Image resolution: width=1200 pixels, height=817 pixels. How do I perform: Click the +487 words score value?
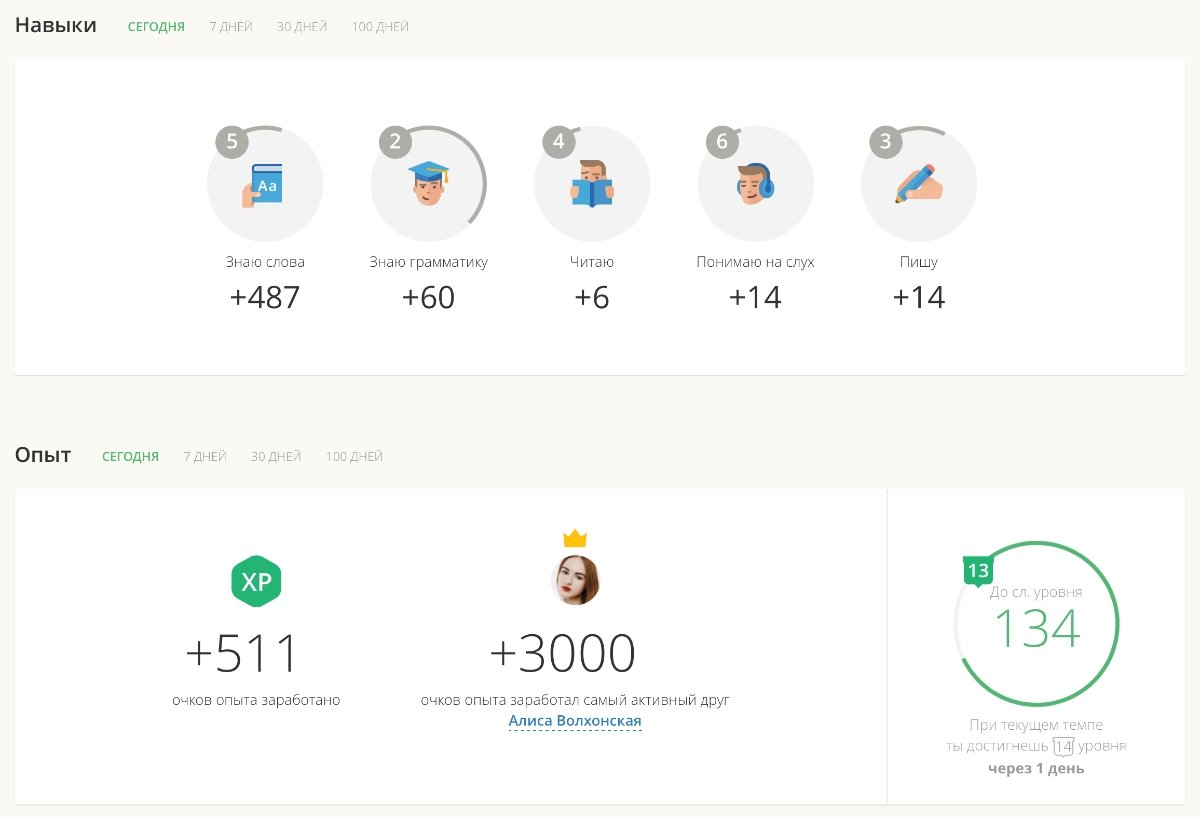265,298
